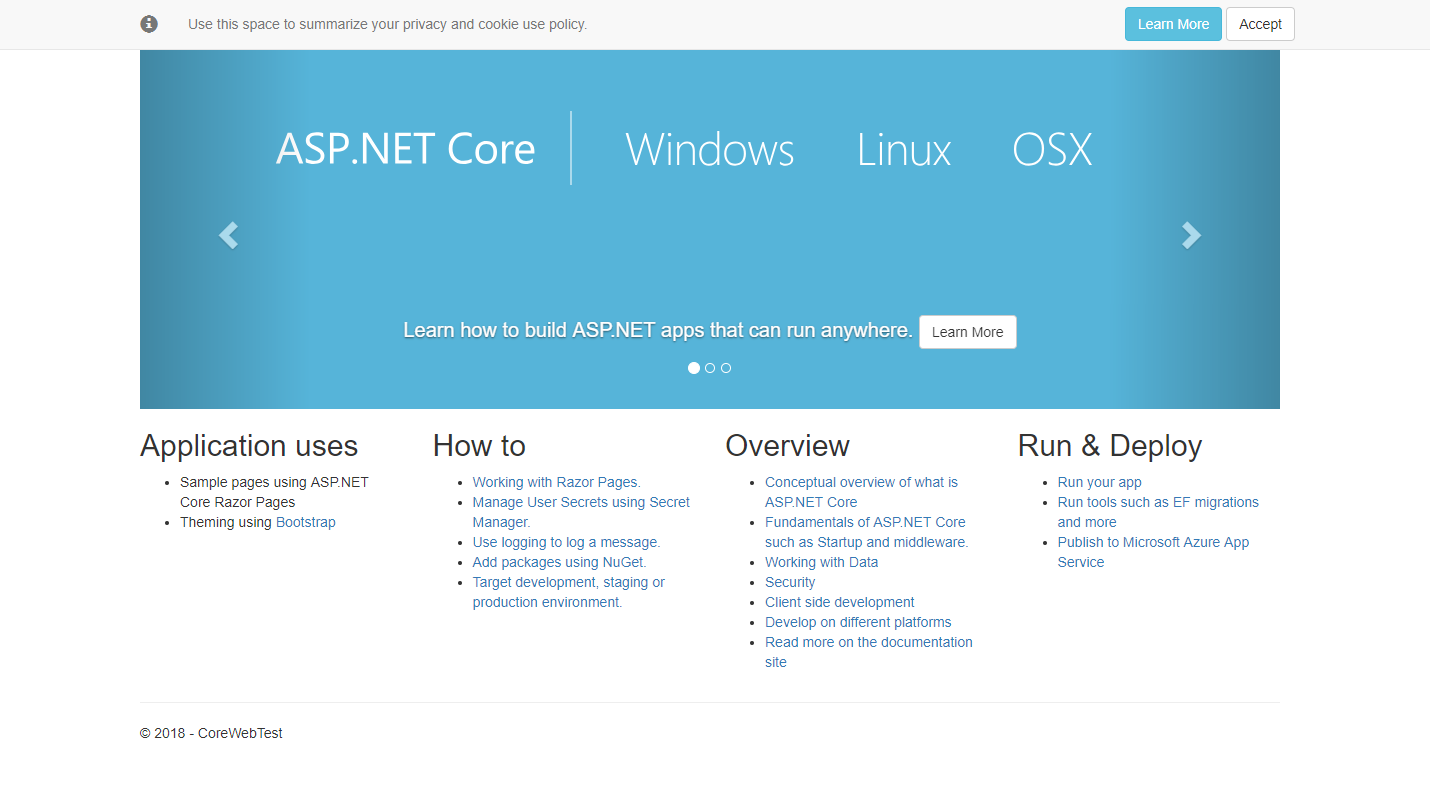Click the Application uses heading
Viewport: 1430px width, 787px height.
pyautogui.click(x=249, y=446)
